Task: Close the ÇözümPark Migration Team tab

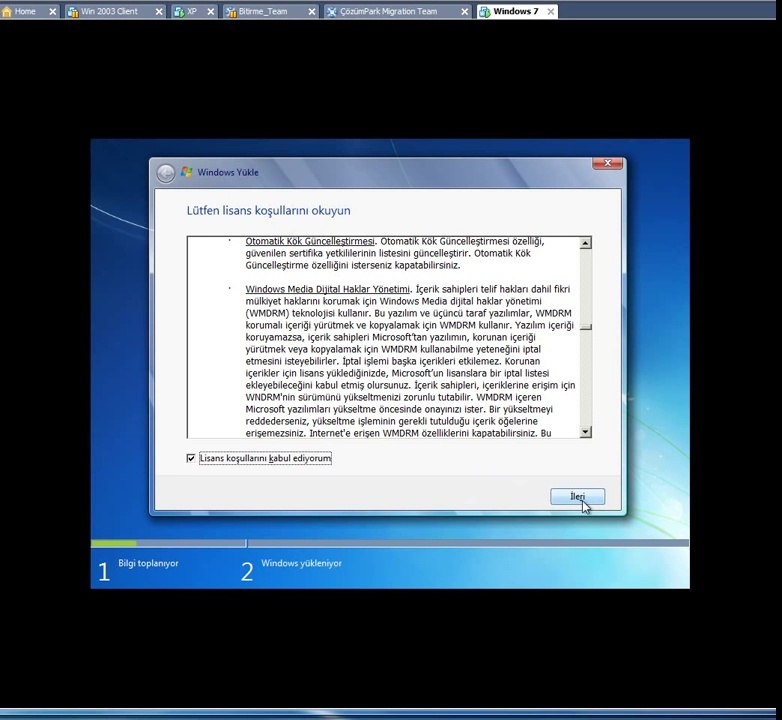Action: coord(464,11)
